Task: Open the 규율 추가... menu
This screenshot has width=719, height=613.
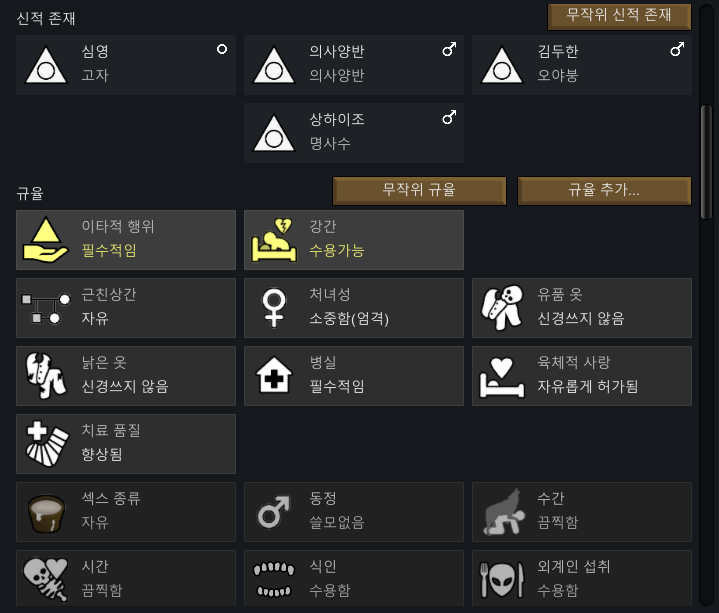Action: [604, 190]
